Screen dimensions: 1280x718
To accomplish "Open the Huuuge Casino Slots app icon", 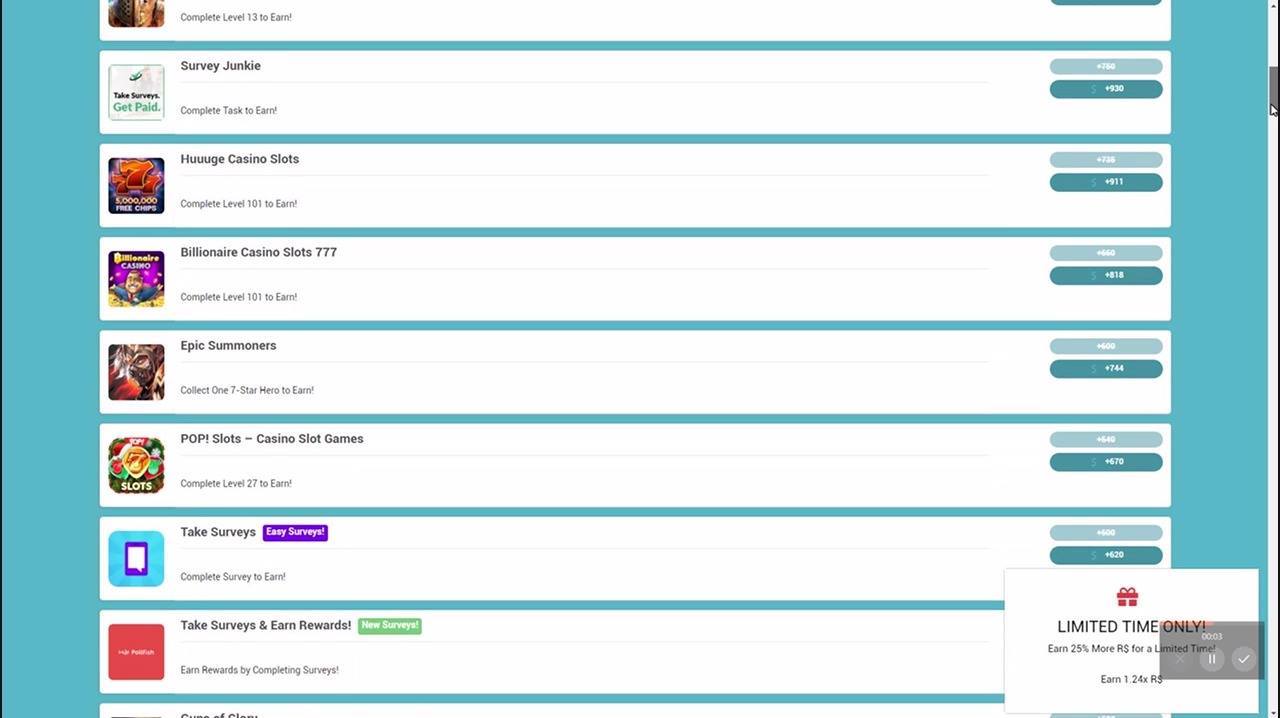I will [136, 186].
